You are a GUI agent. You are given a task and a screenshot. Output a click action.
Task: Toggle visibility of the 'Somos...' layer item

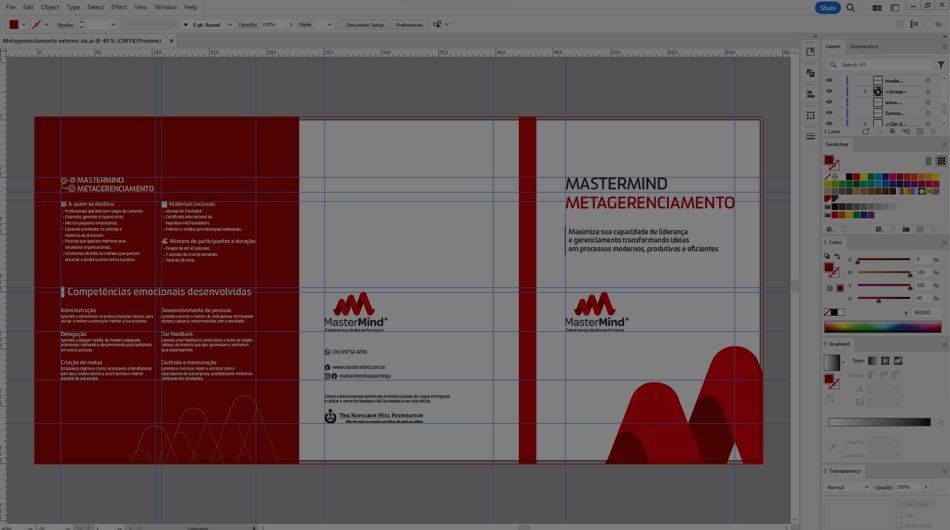[829, 113]
